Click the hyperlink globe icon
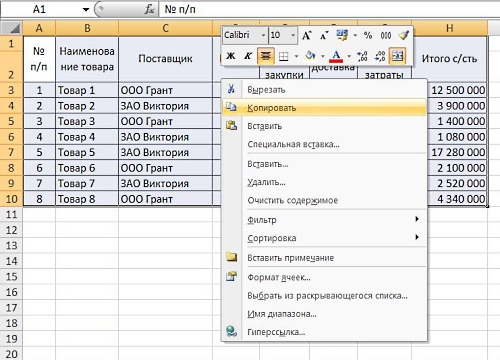 coord(231,331)
